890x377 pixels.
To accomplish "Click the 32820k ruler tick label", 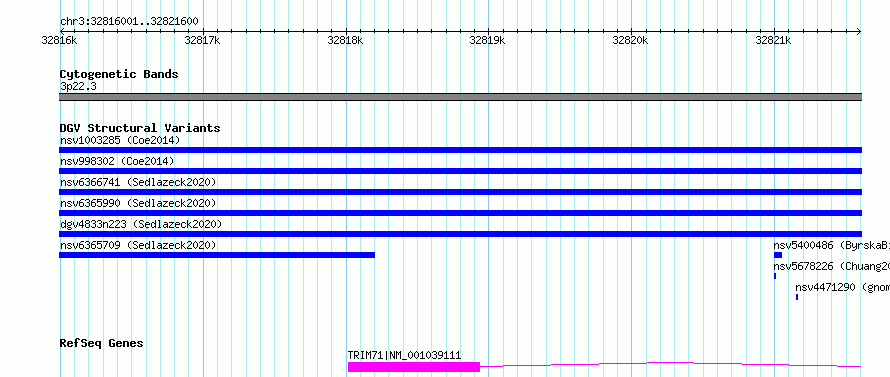I will click(x=631, y=40).
